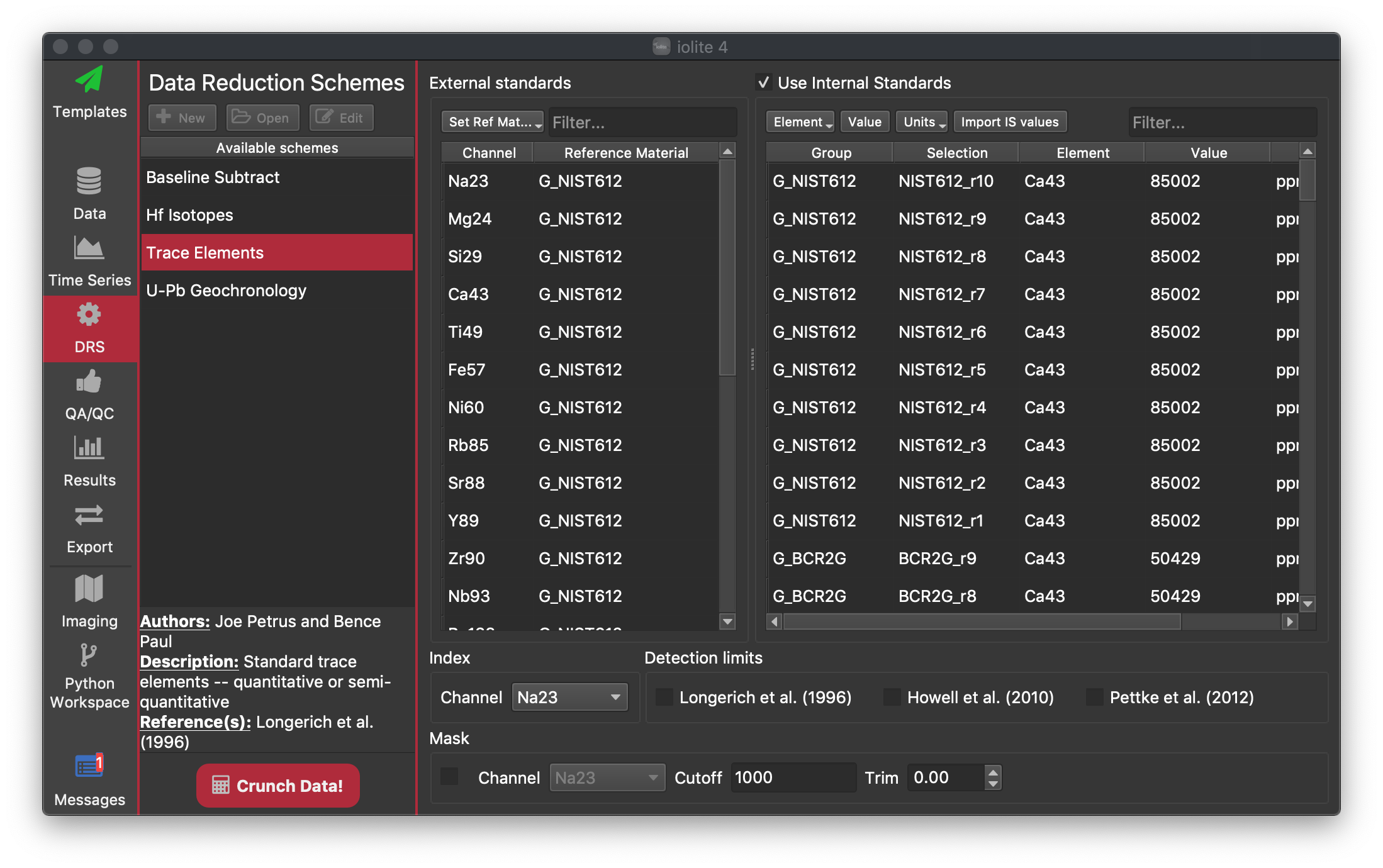Select the Trace Elements scheme
This screenshot has height=868, width=1383.
[x=277, y=253]
